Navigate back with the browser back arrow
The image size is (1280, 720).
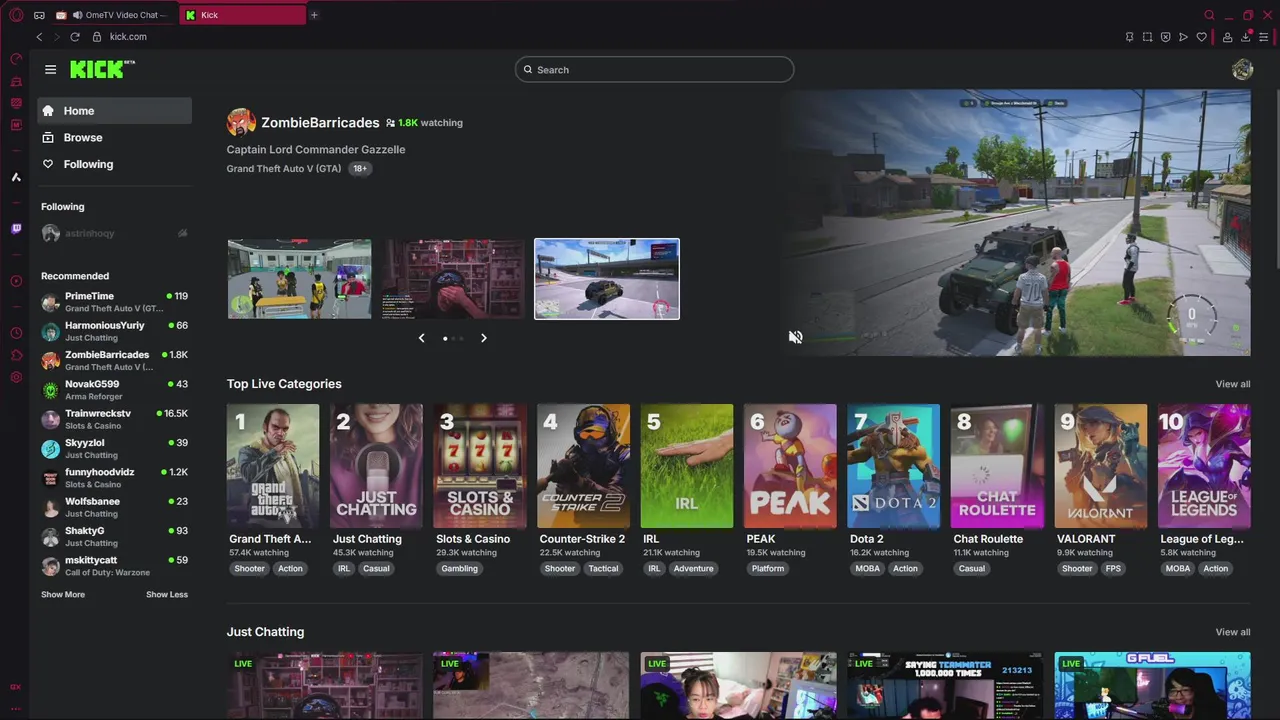click(x=39, y=37)
